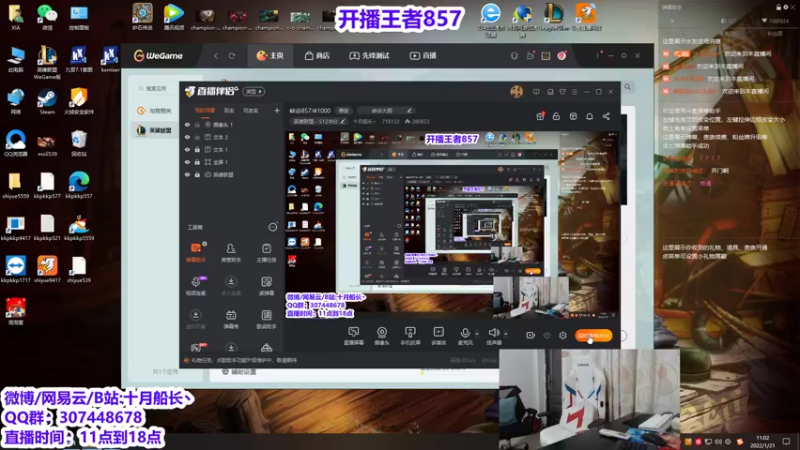This screenshot has width=800, height=450.
Task: Expand speaker options arrow
Action: pos(506,334)
